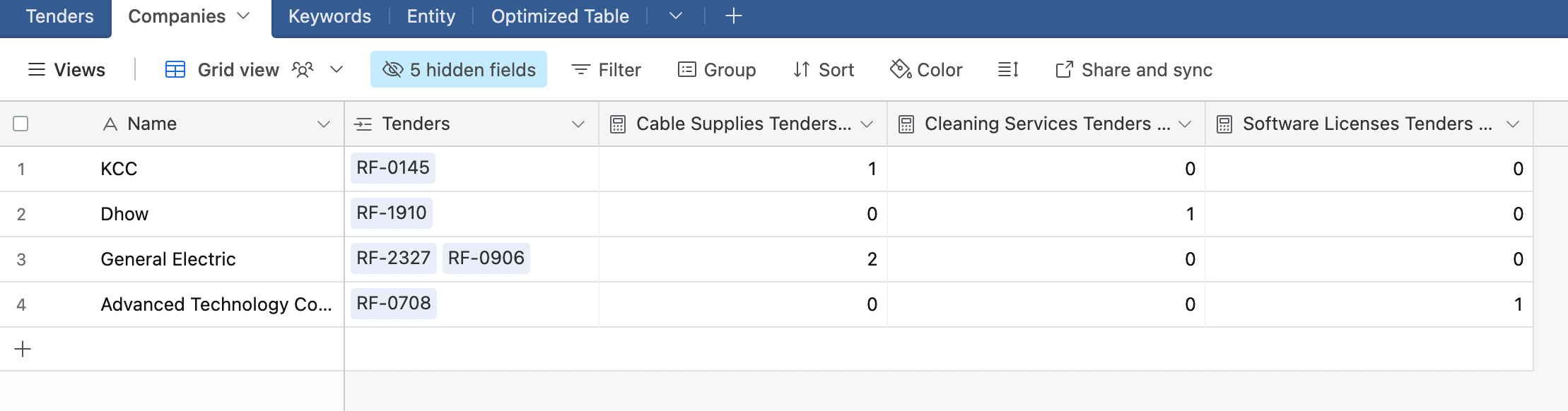Open the RF-0906 linked record chip
The height and width of the screenshot is (411, 1568).
coord(486,258)
